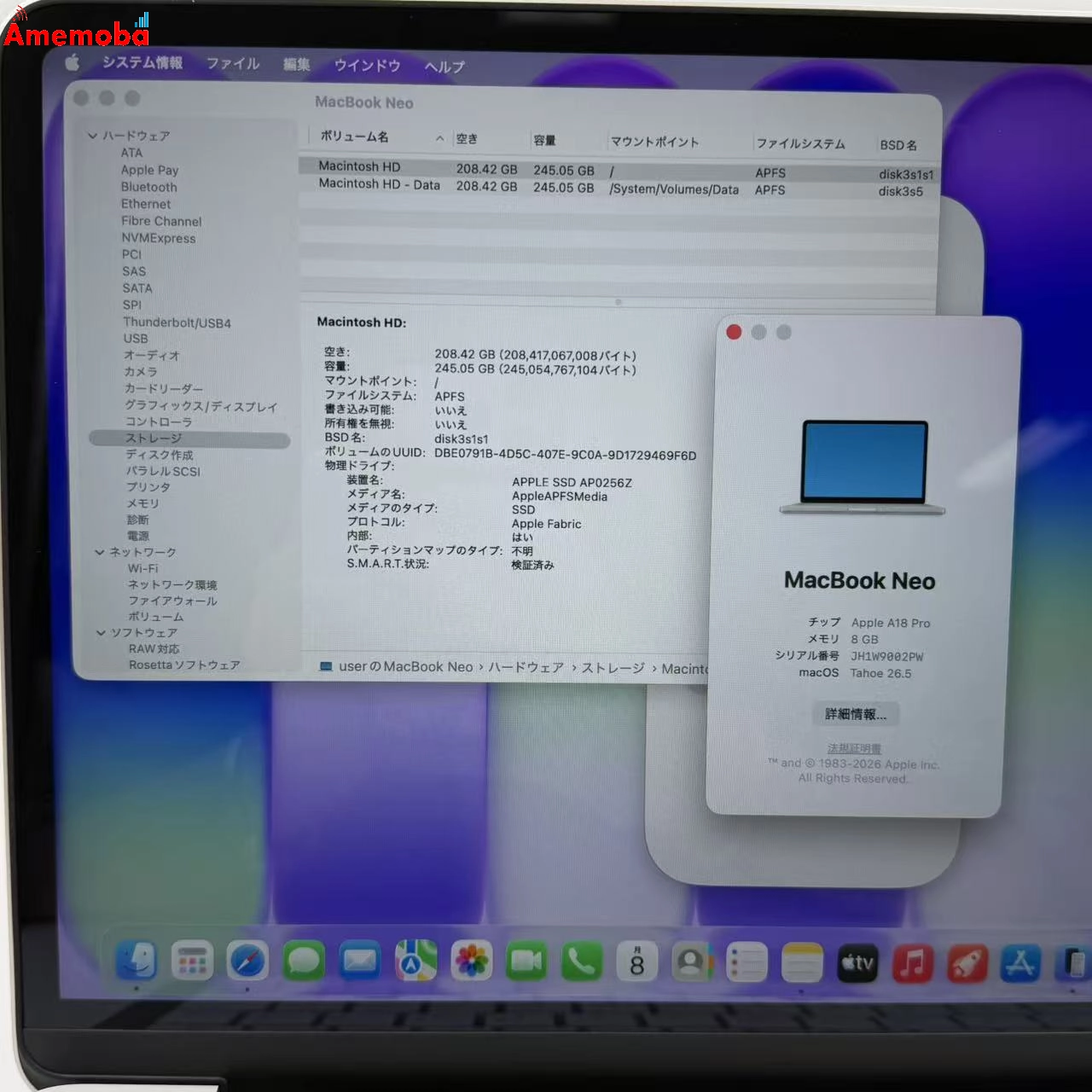Launch Maps from the Dock
This screenshot has height=1092, width=1092.
pyautogui.click(x=415, y=962)
